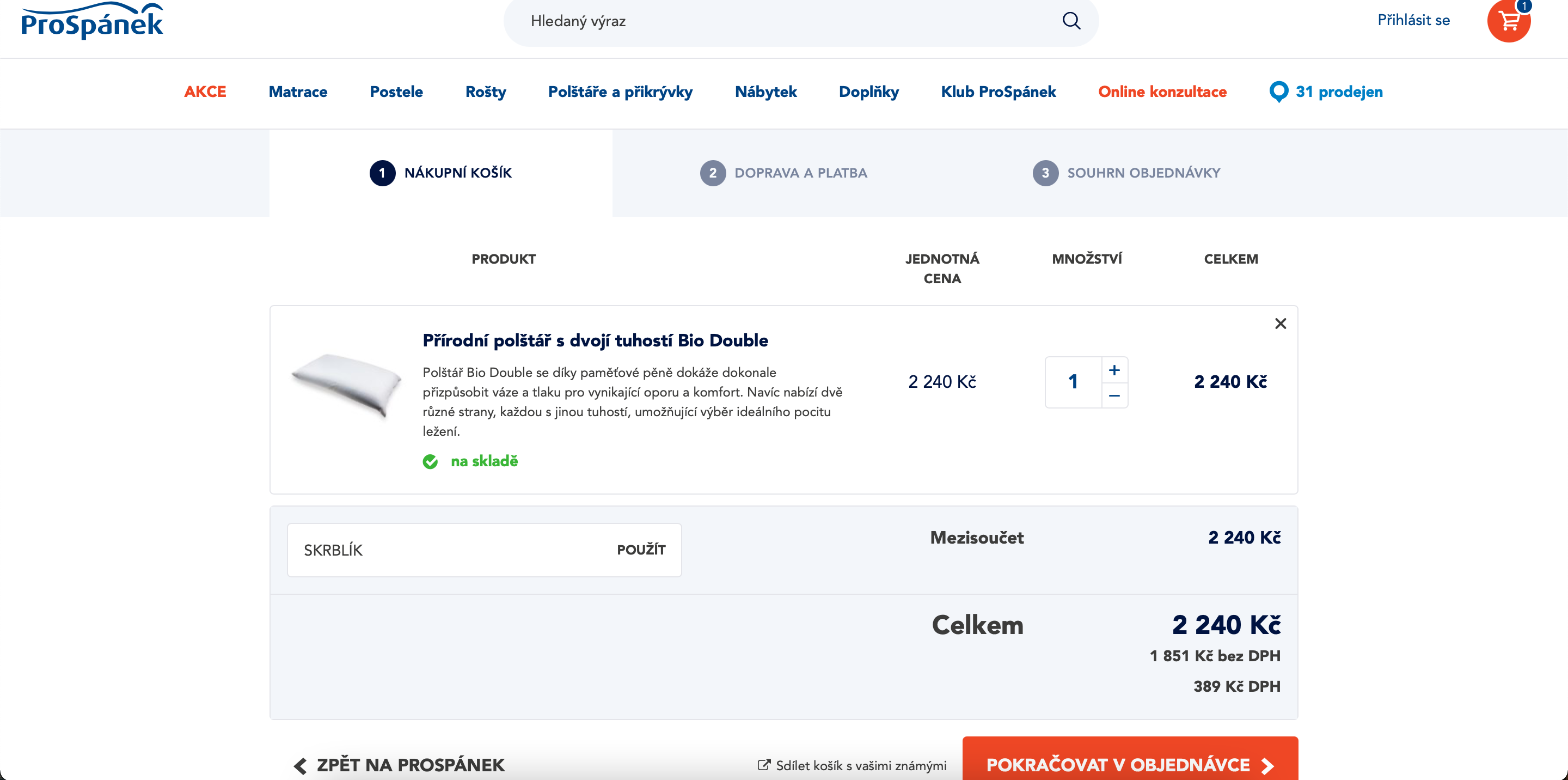Click the na skladě status text
Viewport: 1568px width, 780px height.
point(484,461)
